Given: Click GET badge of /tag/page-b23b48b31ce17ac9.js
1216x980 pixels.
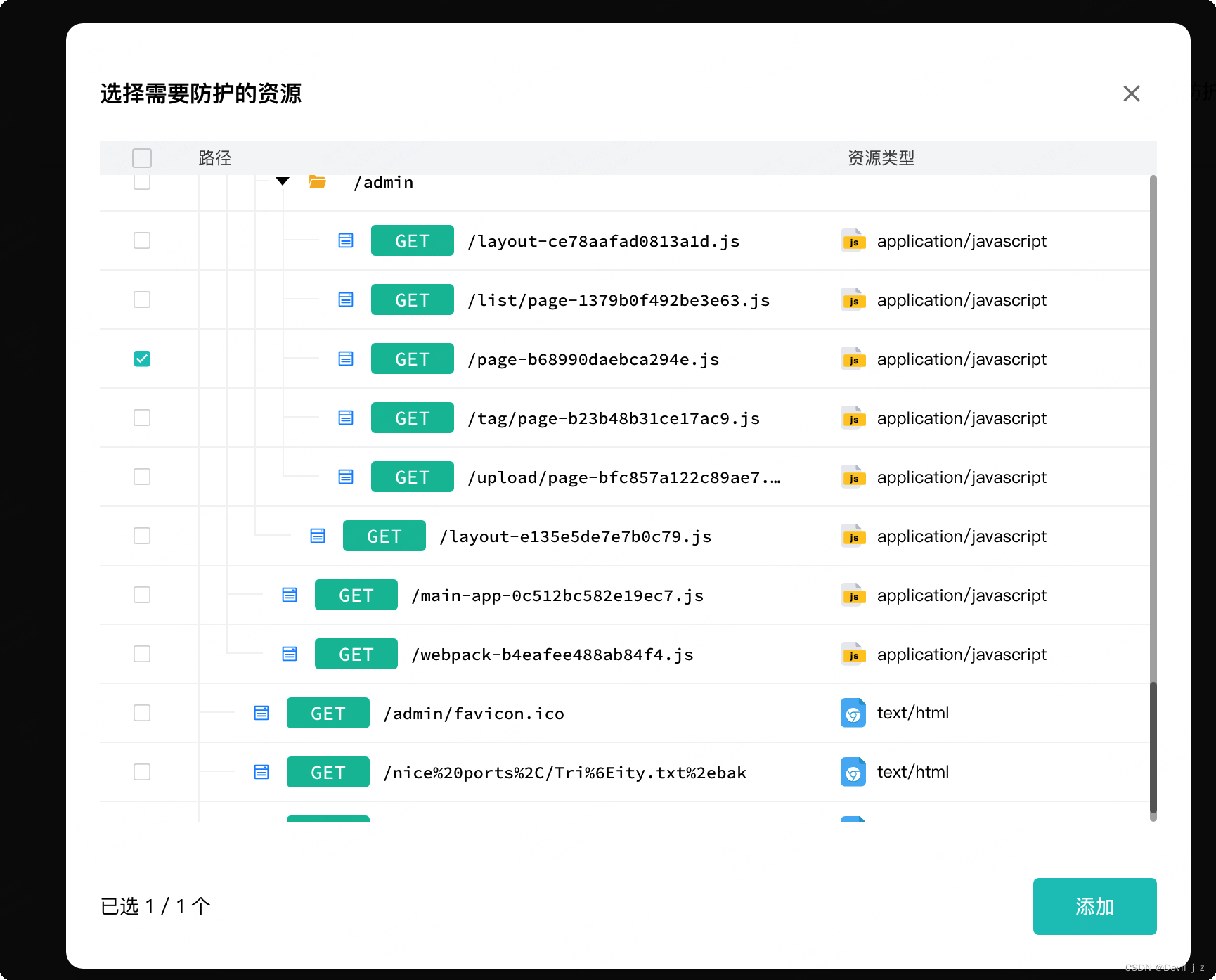Looking at the screenshot, I should (413, 418).
